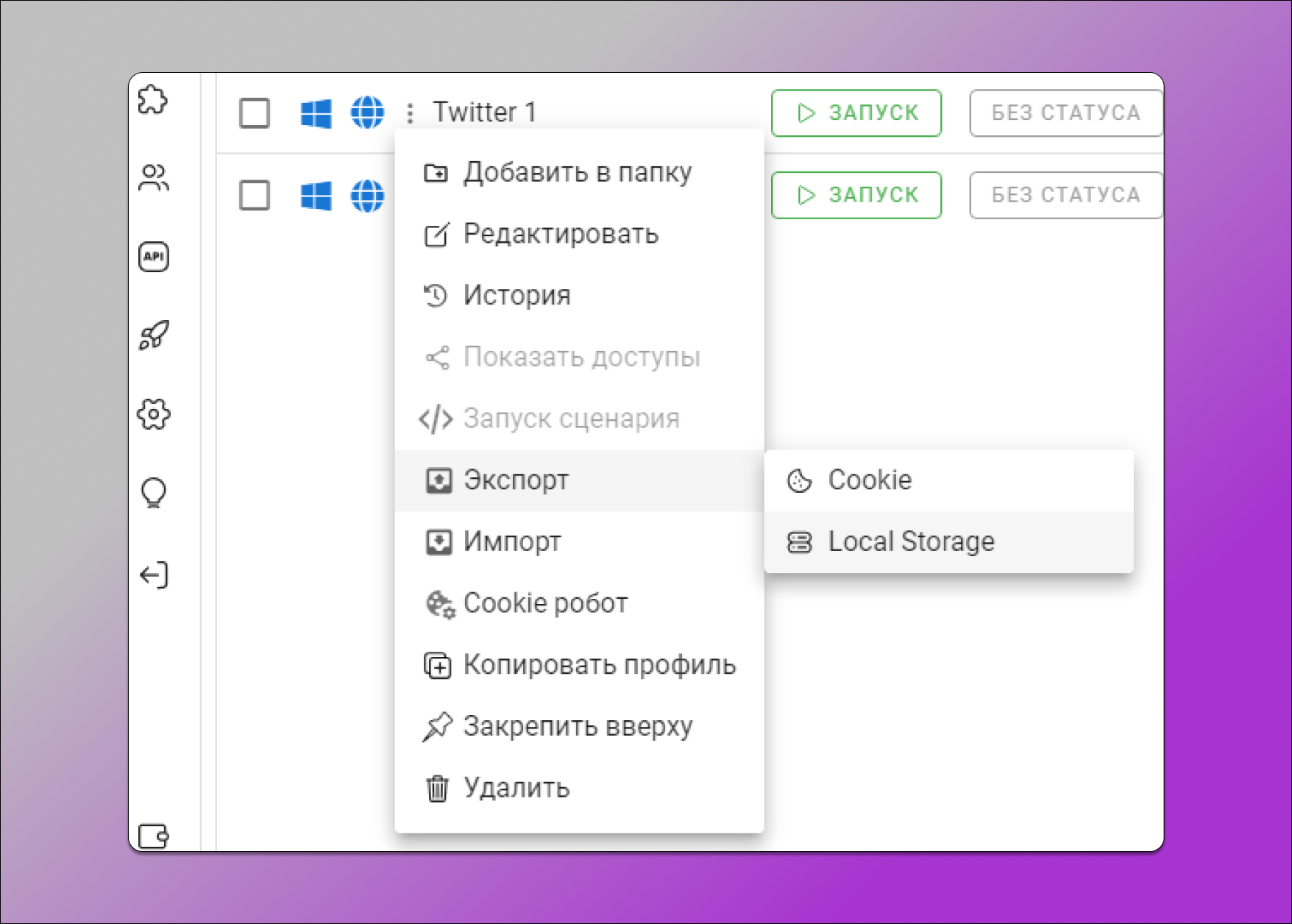Click the lightbulb icon in the sidebar
The image size is (1292, 924).
(152, 493)
